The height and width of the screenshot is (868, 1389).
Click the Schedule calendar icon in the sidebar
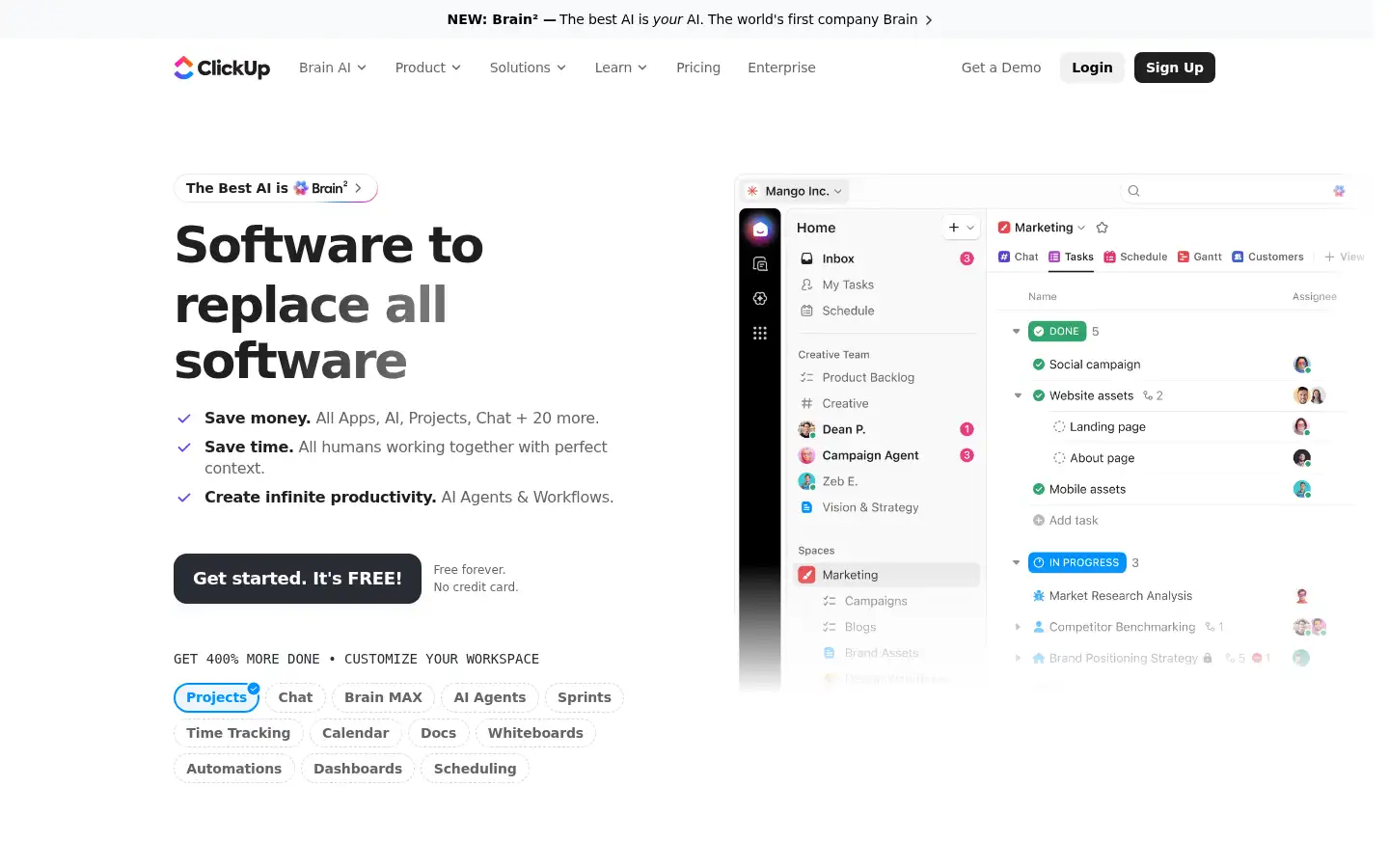pos(806,311)
